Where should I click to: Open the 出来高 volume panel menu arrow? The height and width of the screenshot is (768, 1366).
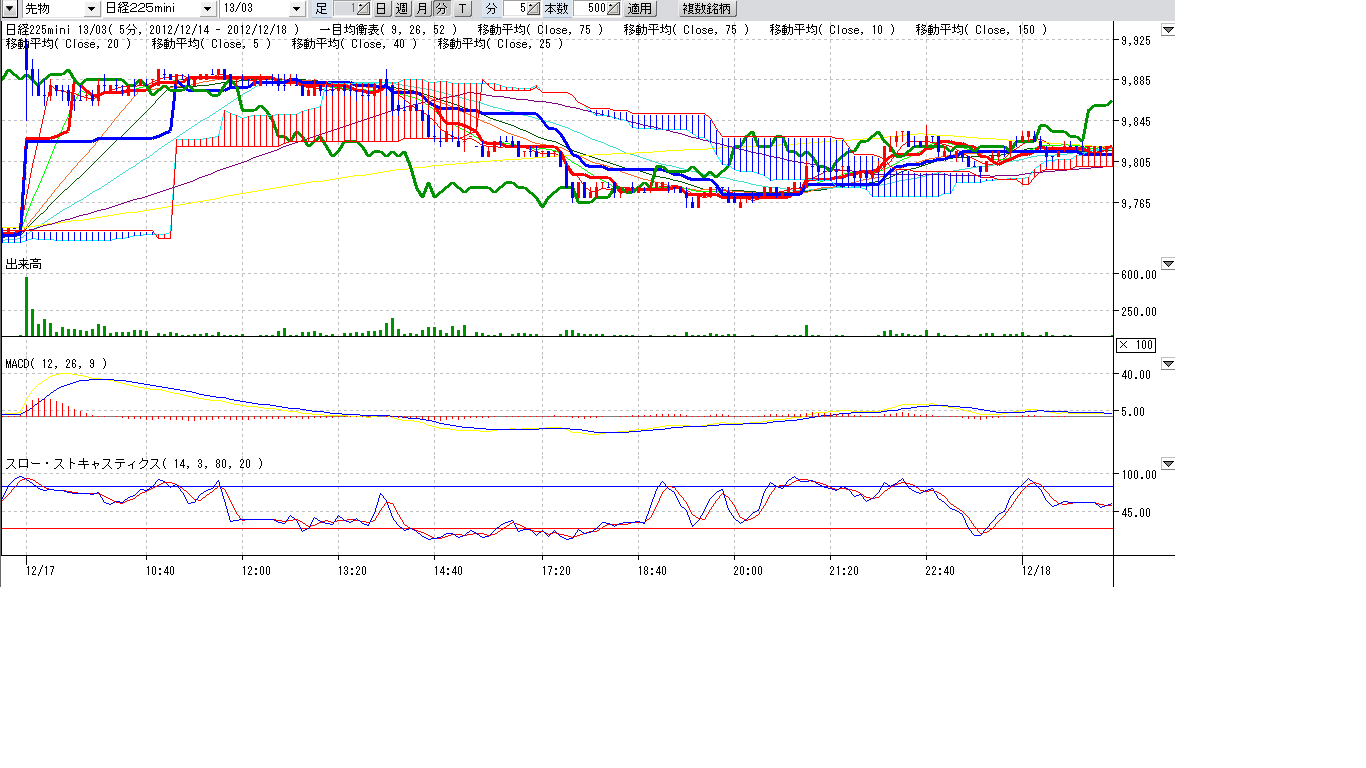pos(1167,264)
